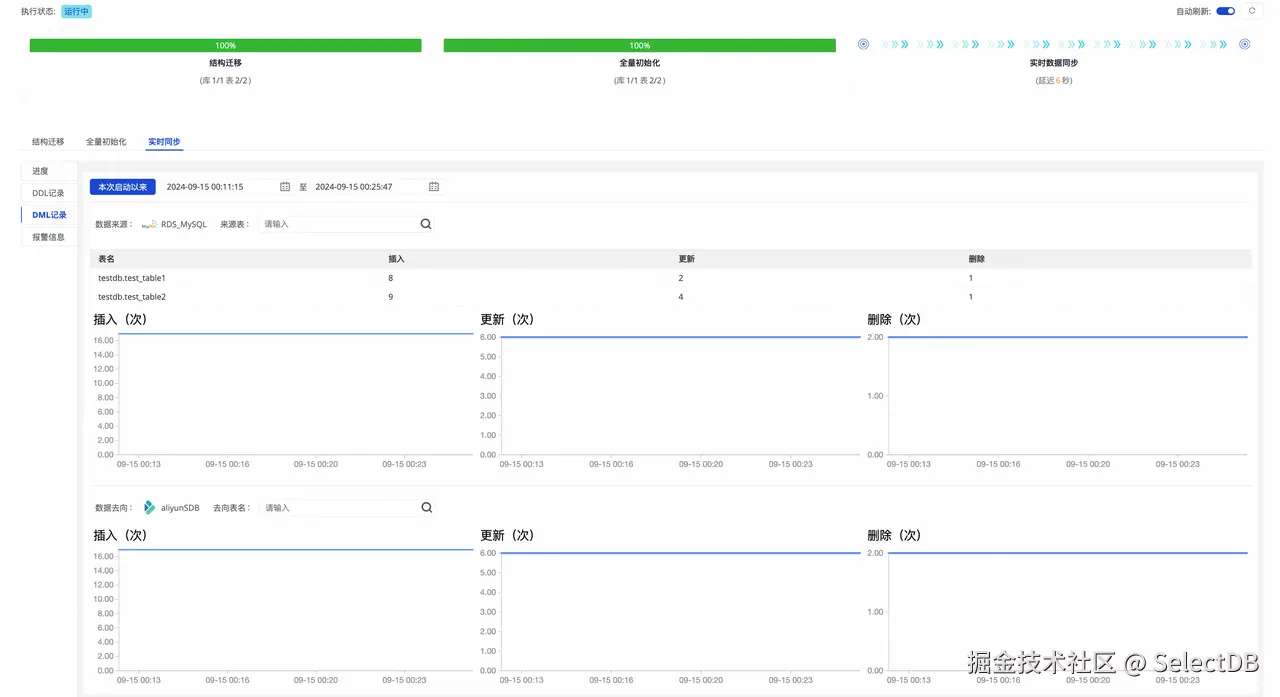
Task: Select the testdb.test_table1 row name
Action: coord(132,278)
